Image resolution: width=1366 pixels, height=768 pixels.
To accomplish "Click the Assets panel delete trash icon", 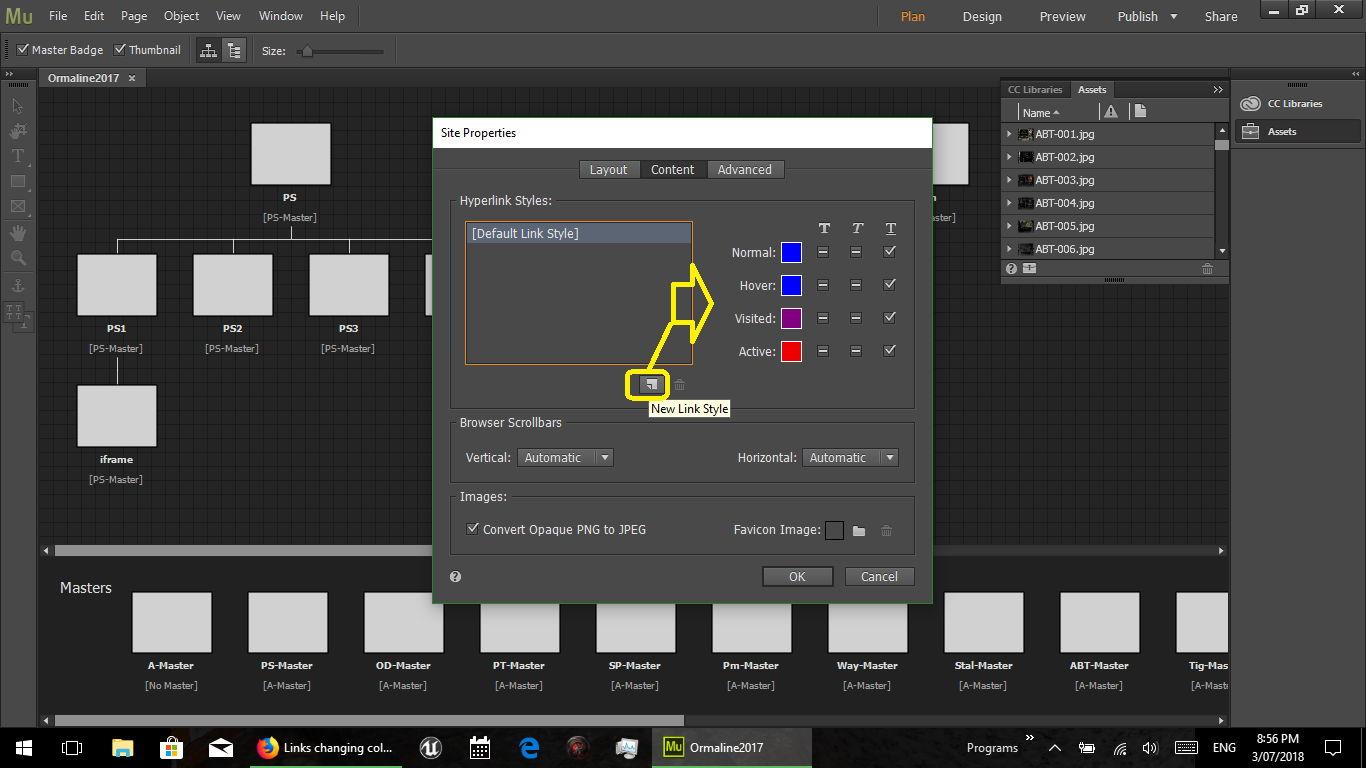I will 1207,269.
